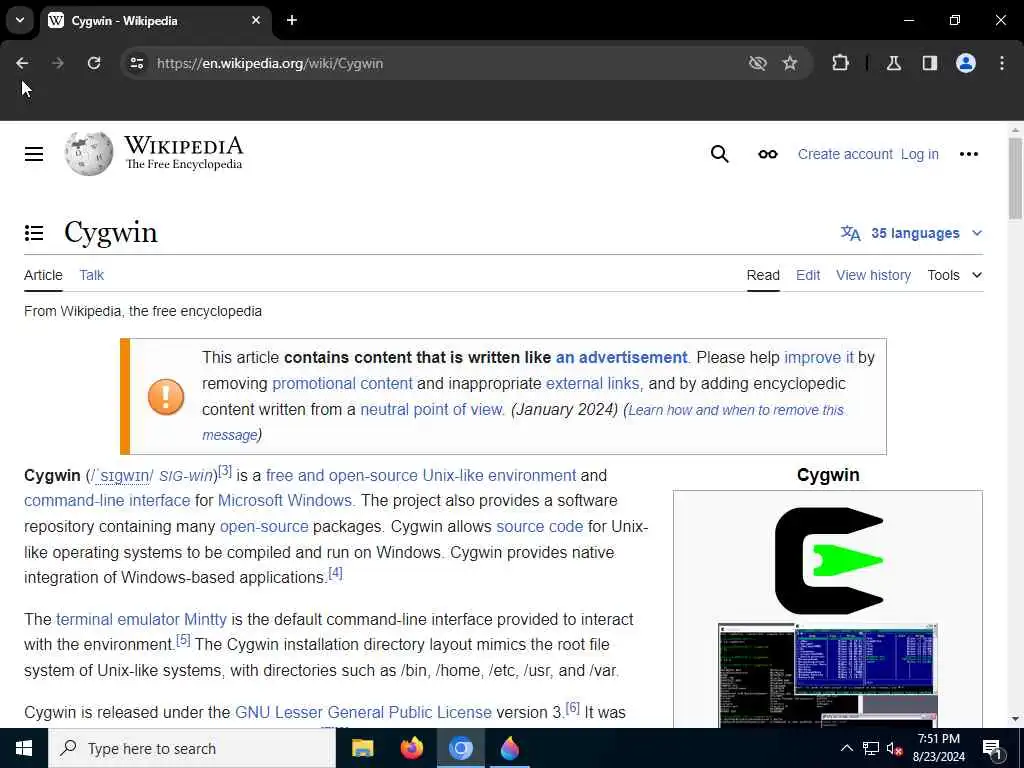Screen dimensions: 1024x768
Task: Close the Cygwin - Wikipedia tab
Action: [256, 20]
